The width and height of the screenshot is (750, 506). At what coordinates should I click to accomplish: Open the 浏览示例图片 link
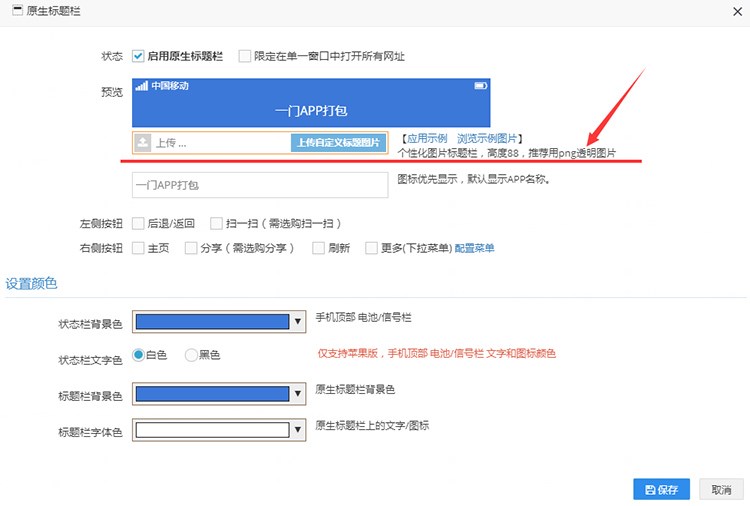pos(487,139)
